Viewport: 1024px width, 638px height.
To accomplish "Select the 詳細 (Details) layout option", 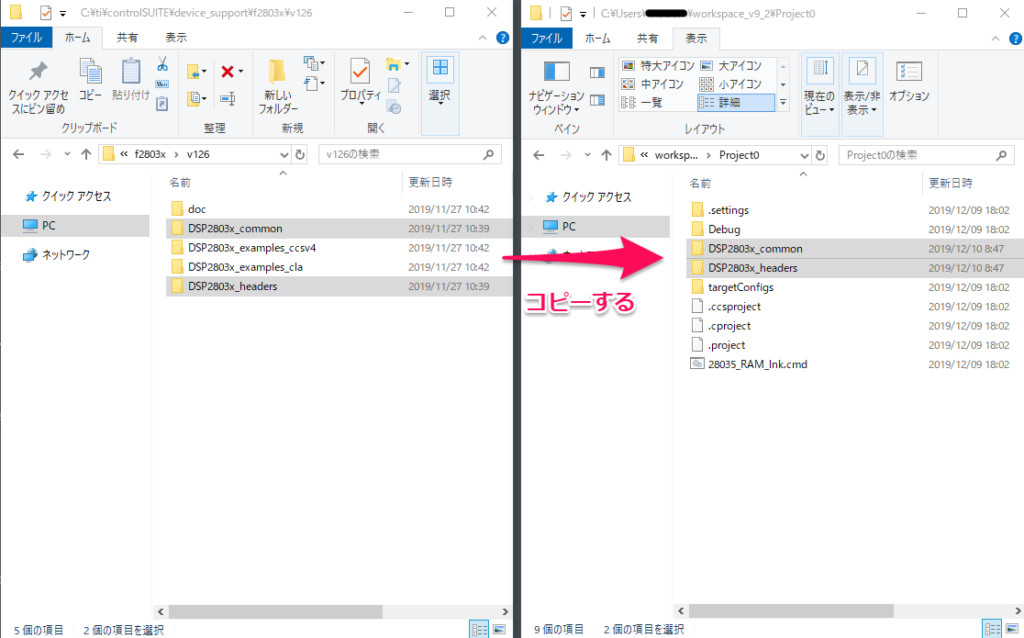I will tap(735, 102).
